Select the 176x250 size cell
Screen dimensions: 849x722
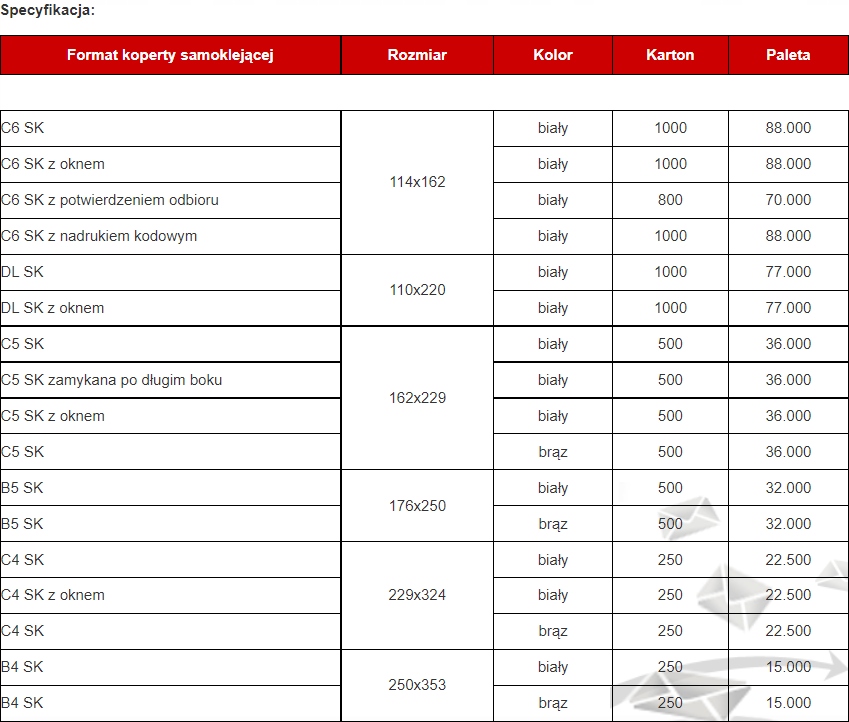417,506
